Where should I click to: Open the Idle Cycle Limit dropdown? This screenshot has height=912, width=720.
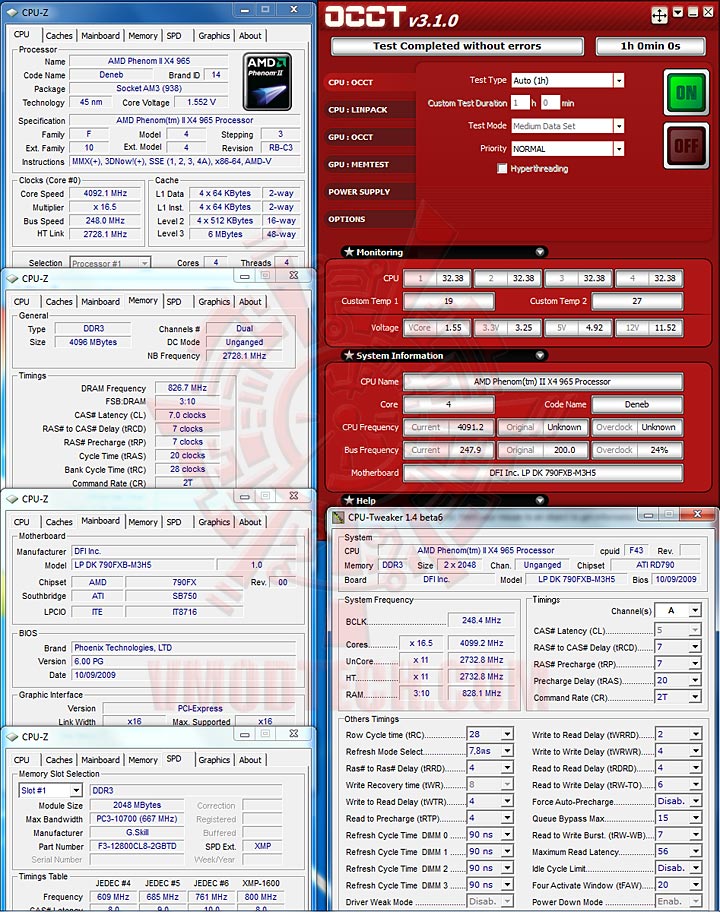(695, 868)
